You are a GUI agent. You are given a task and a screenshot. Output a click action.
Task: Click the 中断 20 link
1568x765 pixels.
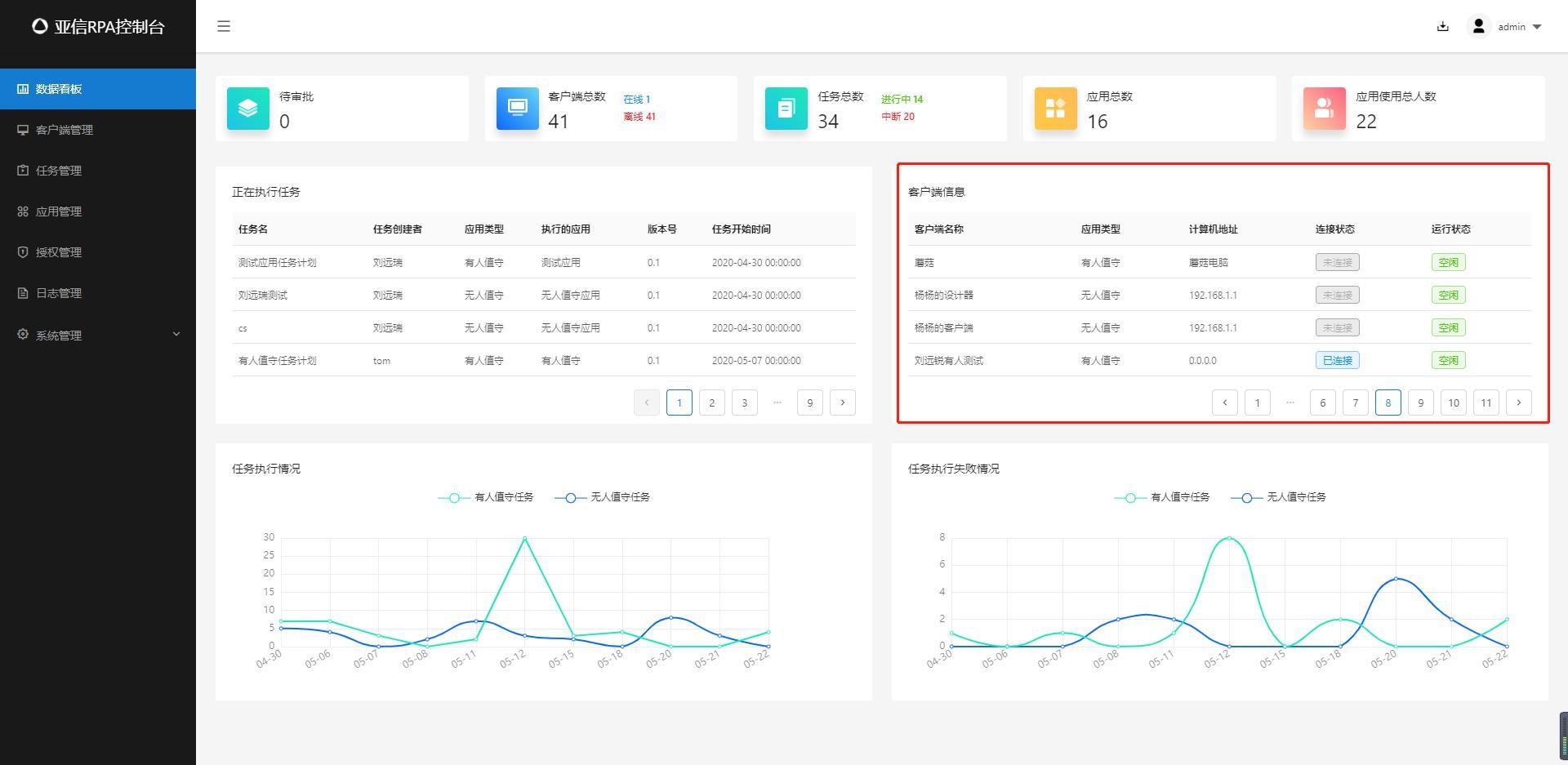click(x=898, y=117)
